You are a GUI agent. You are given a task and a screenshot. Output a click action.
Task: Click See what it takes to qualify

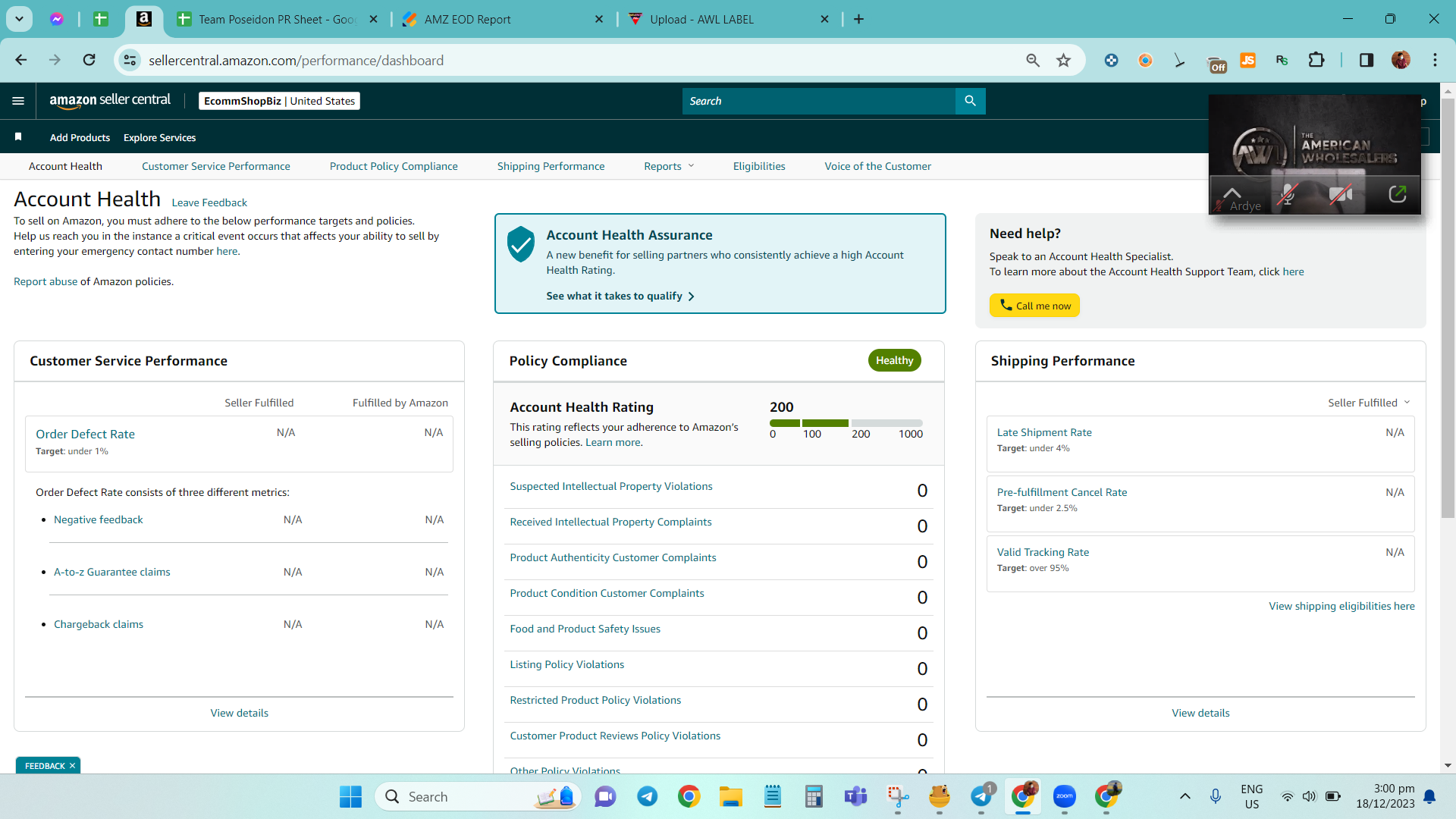click(x=620, y=296)
